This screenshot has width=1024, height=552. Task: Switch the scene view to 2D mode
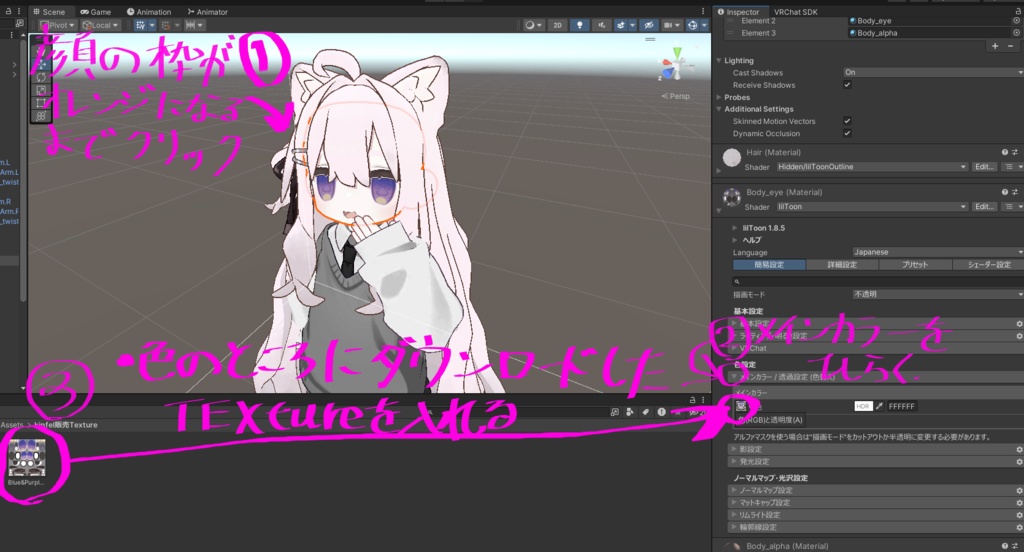(x=557, y=25)
